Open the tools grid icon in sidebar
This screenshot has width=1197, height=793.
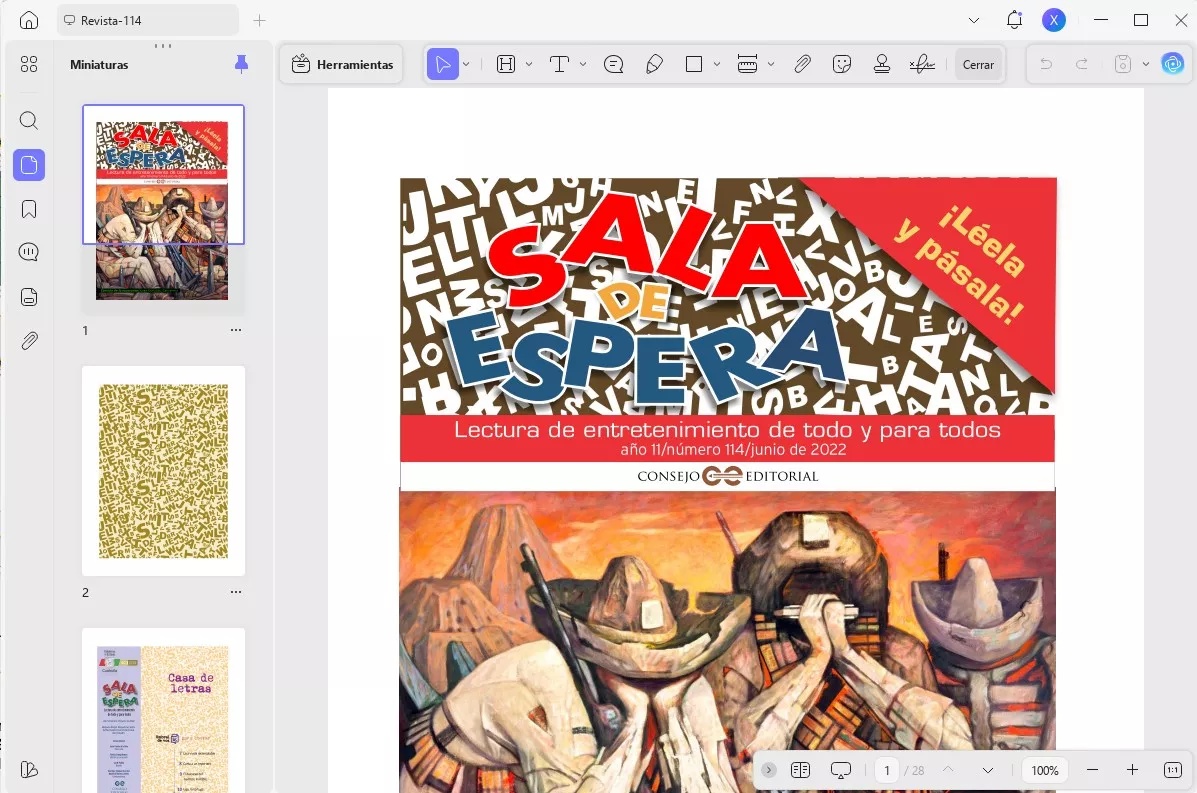(29, 64)
